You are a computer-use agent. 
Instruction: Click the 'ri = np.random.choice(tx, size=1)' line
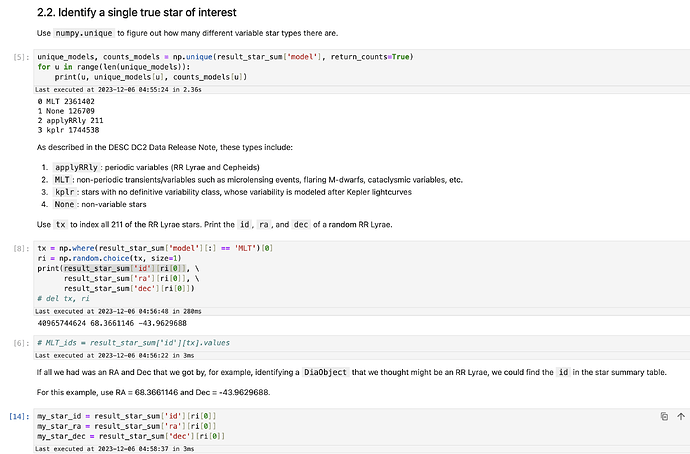(109, 258)
